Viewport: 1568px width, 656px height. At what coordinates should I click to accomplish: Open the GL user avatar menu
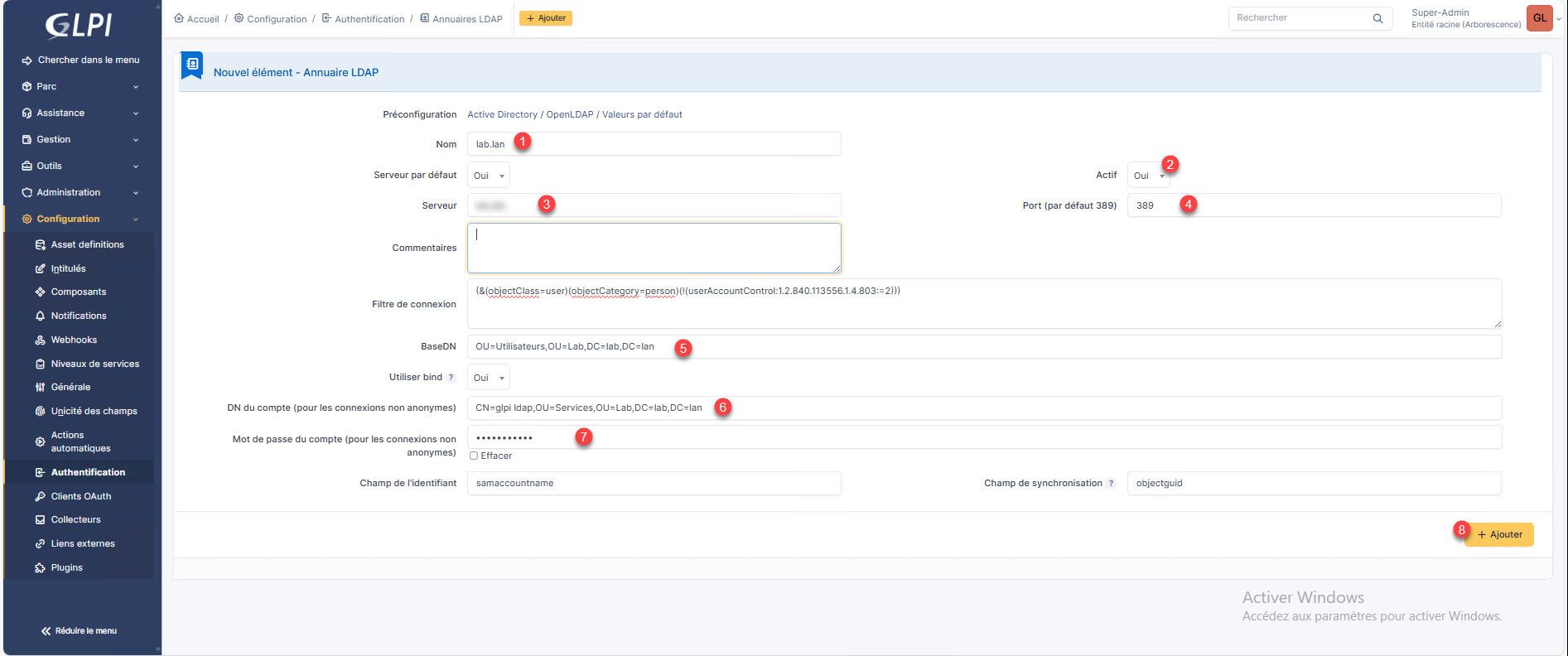1539,18
